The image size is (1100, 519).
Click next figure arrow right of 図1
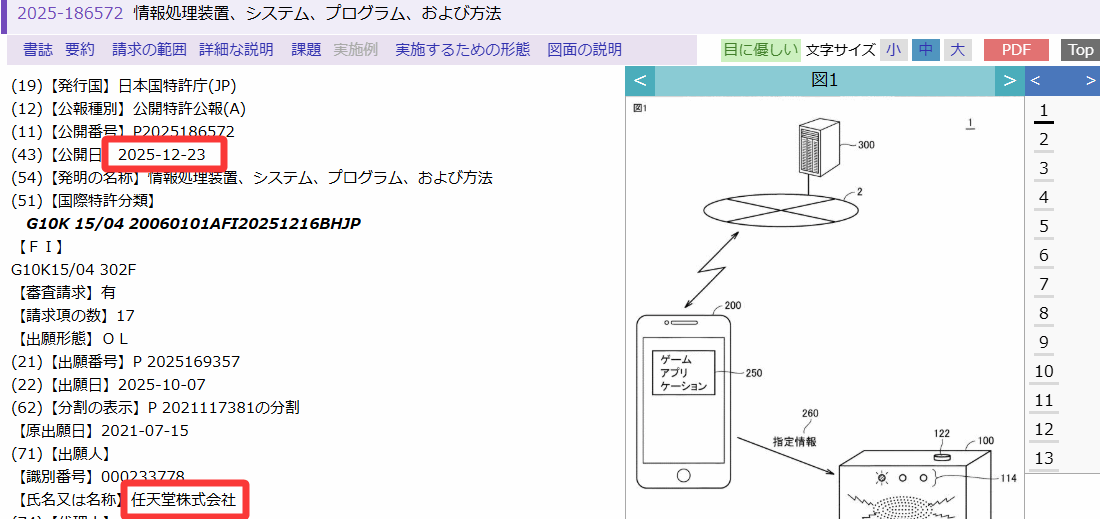coord(1009,81)
